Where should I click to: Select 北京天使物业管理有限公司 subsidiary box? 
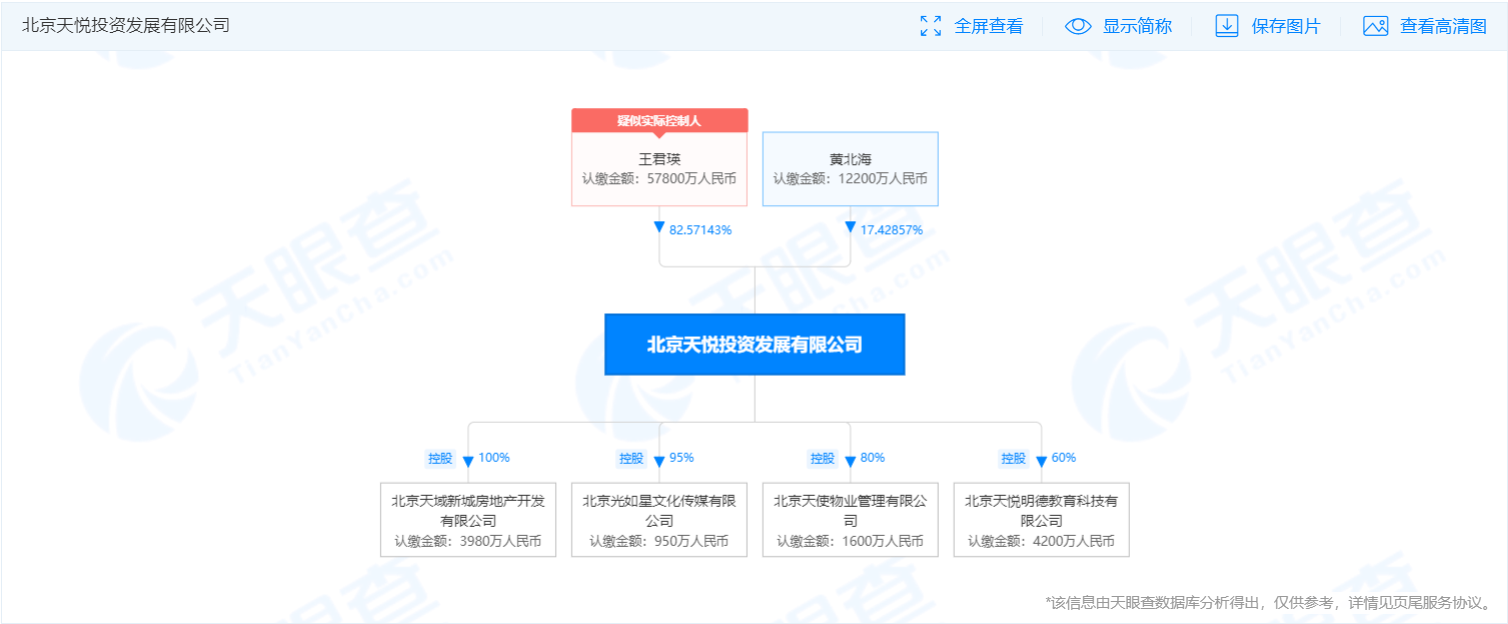pos(849,519)
